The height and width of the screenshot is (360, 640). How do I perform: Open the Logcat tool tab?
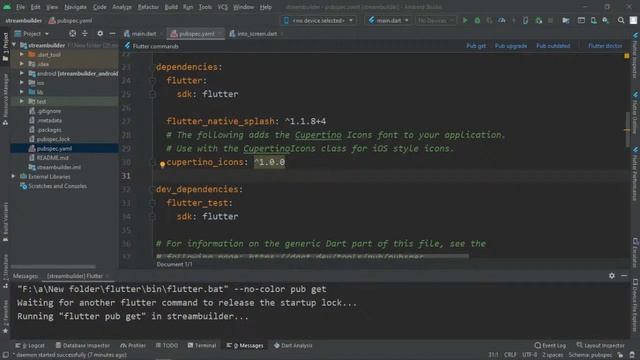coord(30,345)
